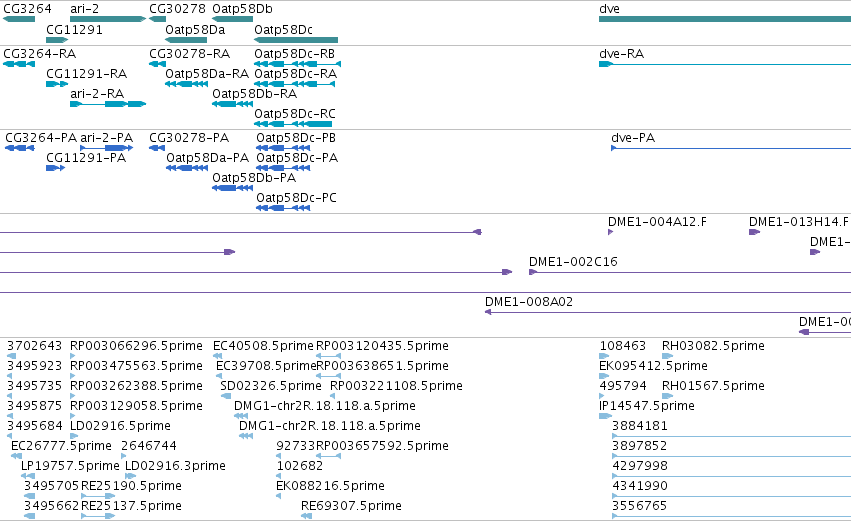Open the CG11291-RA transcript label
This screenshot has width=851, height=521.
[x=87, y=74]
